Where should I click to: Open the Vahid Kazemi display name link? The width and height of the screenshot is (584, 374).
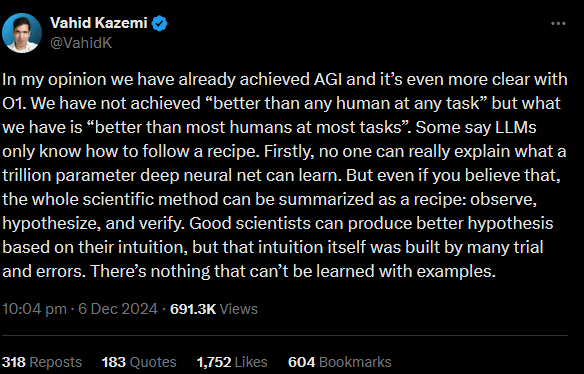(x=99, y=23)
